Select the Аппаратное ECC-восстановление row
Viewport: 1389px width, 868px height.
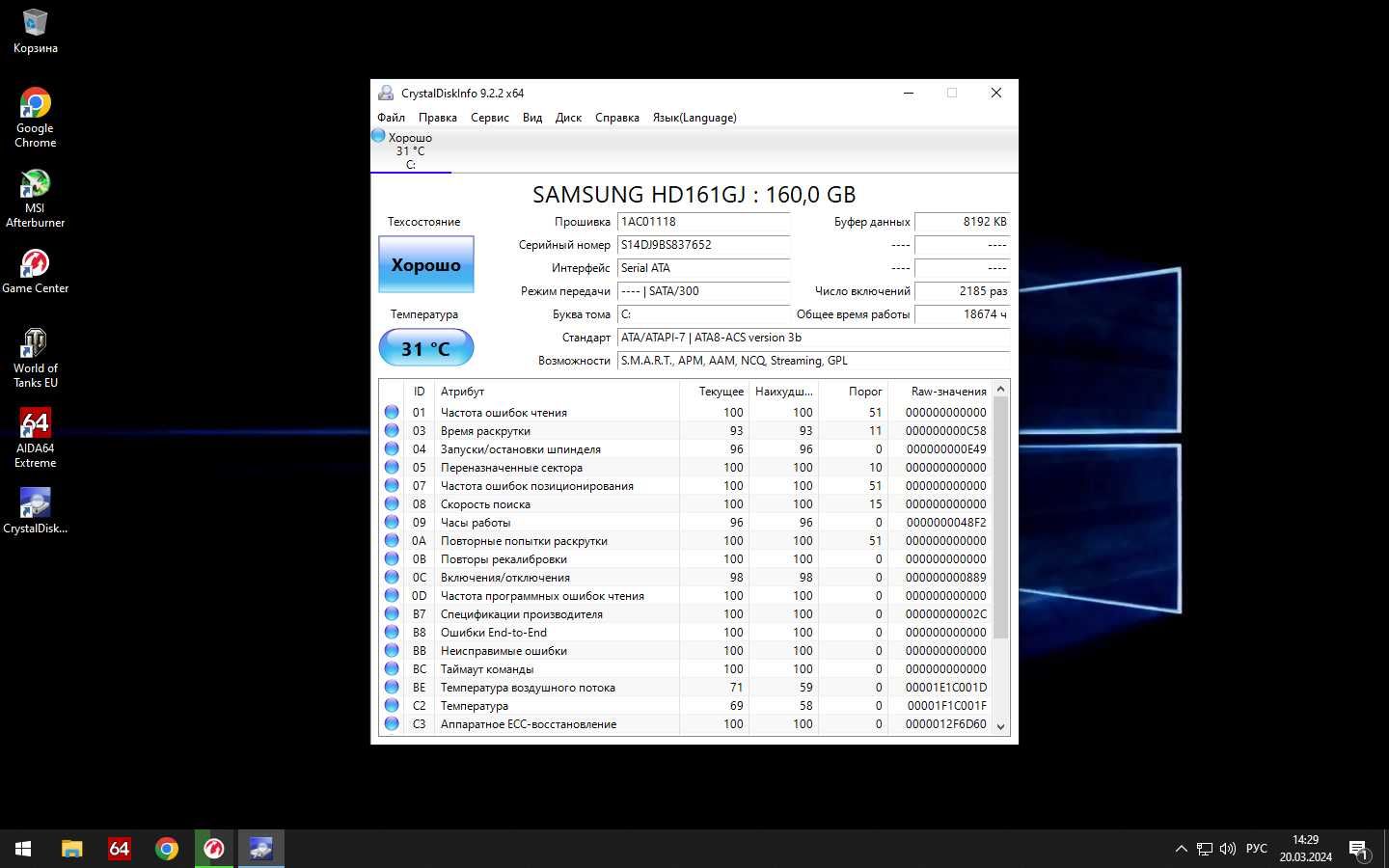[x=686, y=723]
